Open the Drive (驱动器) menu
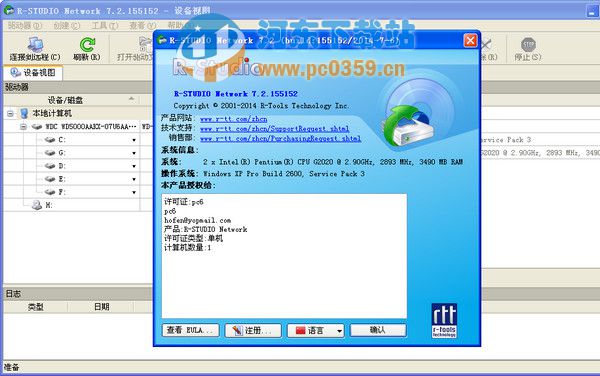Screen dimensions: 600x376 (25, 26)
